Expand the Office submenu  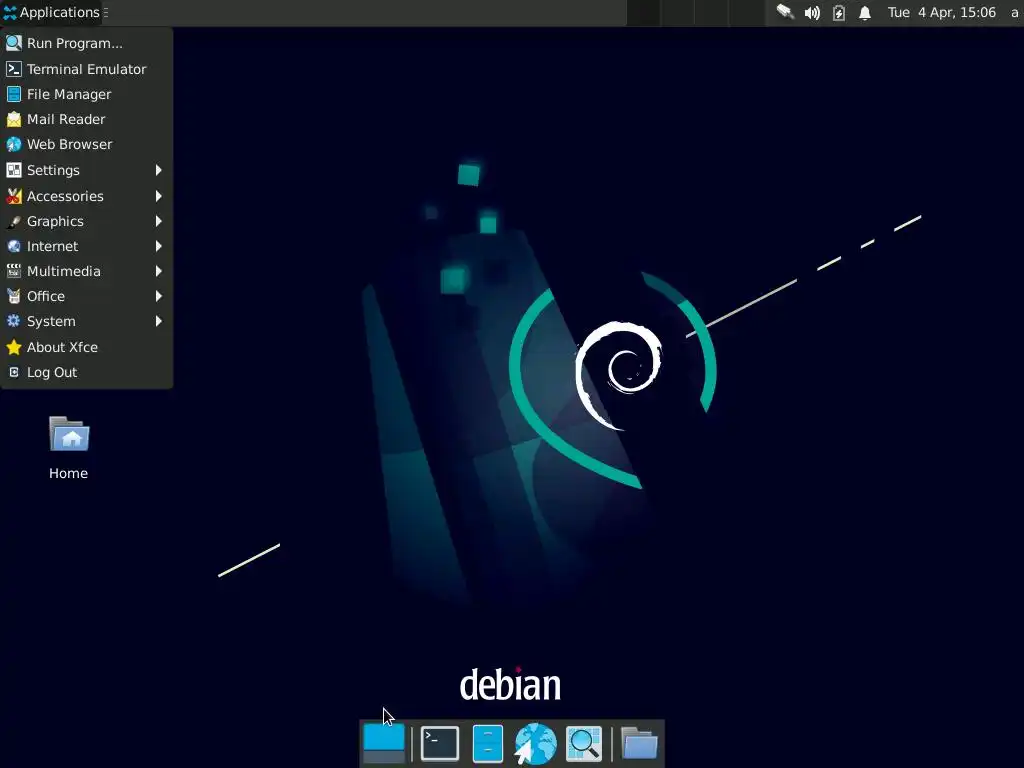click(86, 296)
